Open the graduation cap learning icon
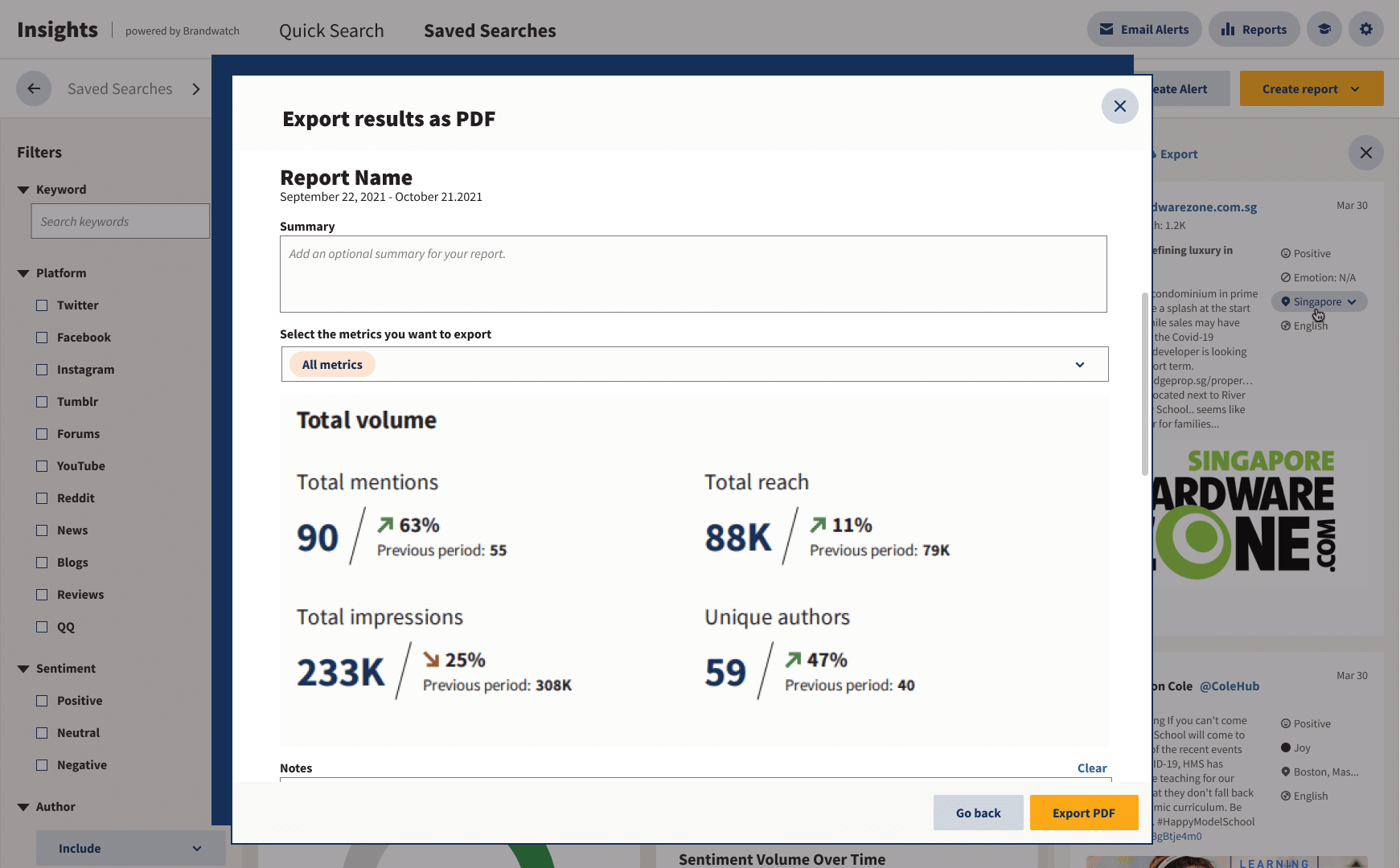This screenshot has height=868, width=1400. (x=1324, y=30)
